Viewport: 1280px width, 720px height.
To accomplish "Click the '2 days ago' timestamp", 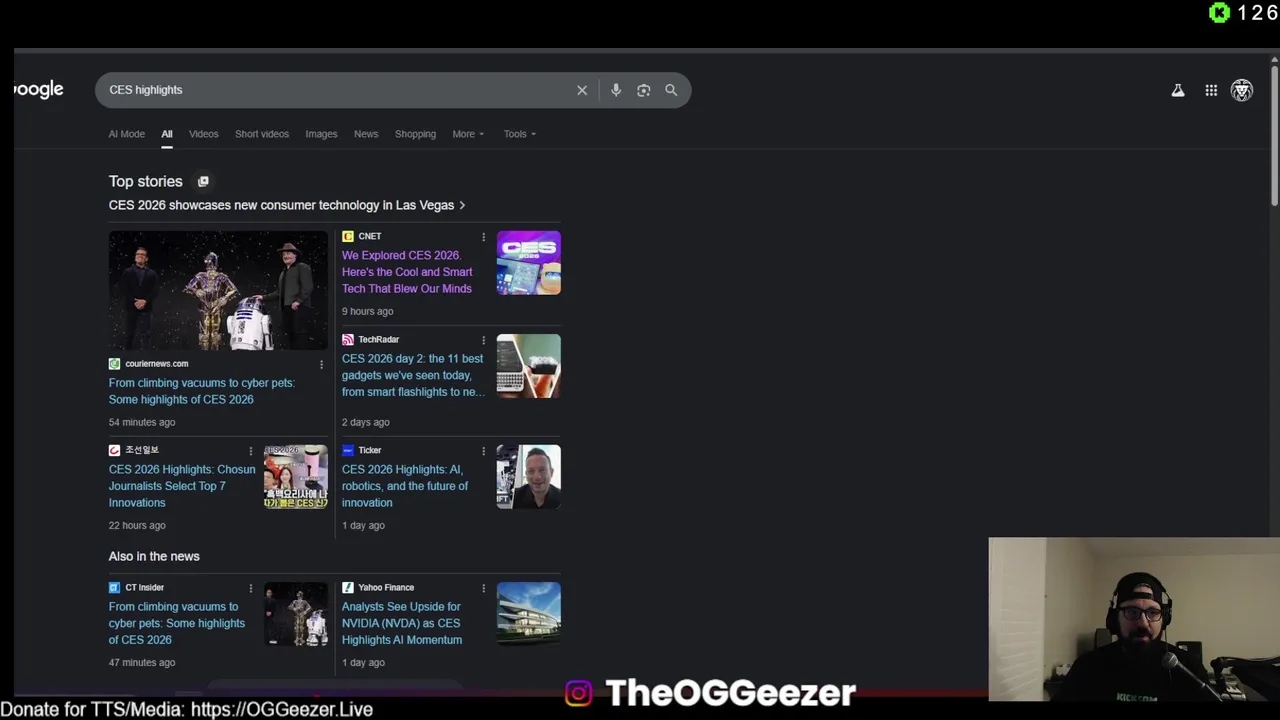I will click(x=366, y=422).
